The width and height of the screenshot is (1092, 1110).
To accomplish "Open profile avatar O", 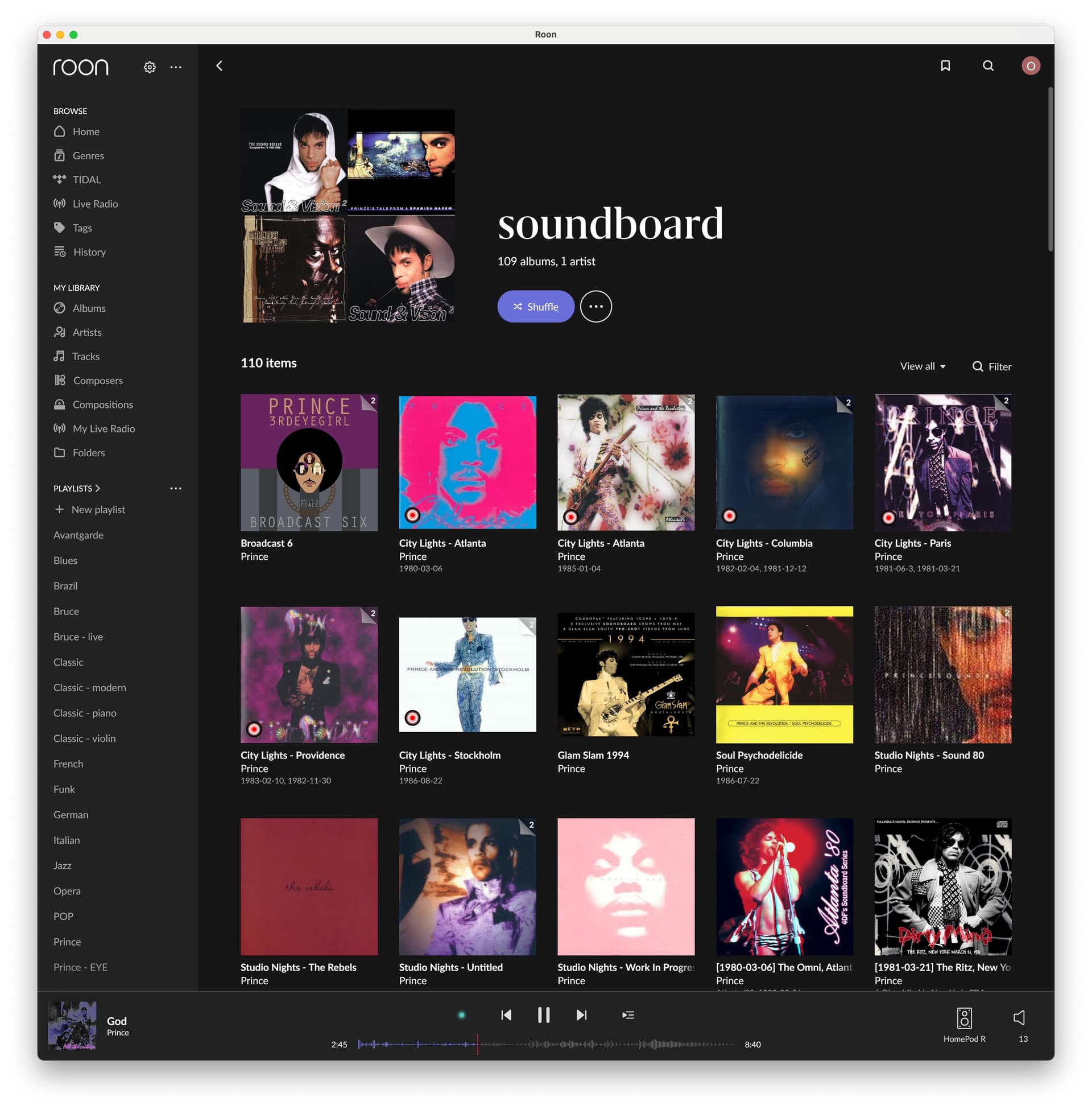I will [1030, 66].
